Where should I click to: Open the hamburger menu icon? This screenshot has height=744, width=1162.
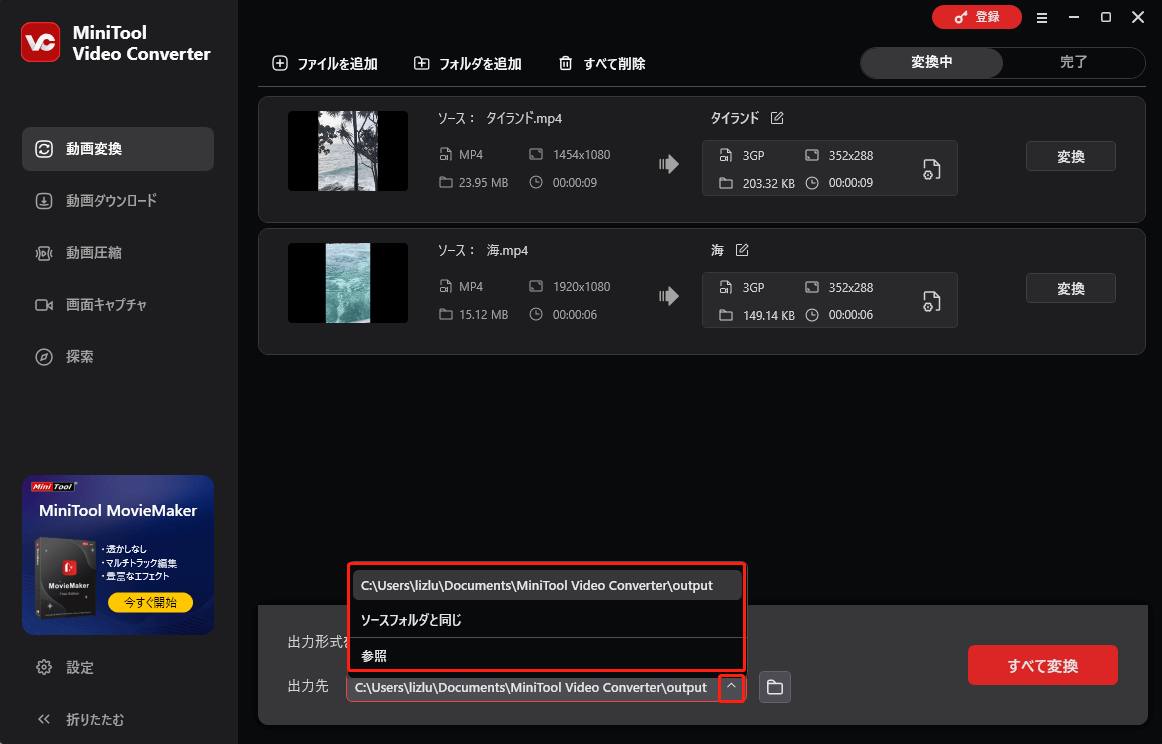point(1042,18)
